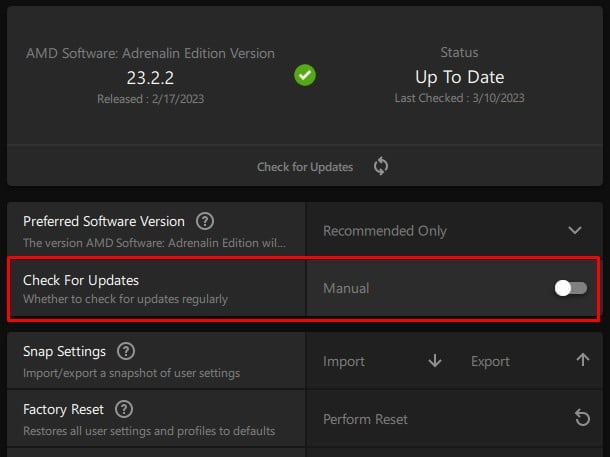Click Perform Reset text
Screen dimensions: 610x457
[365, 419]
